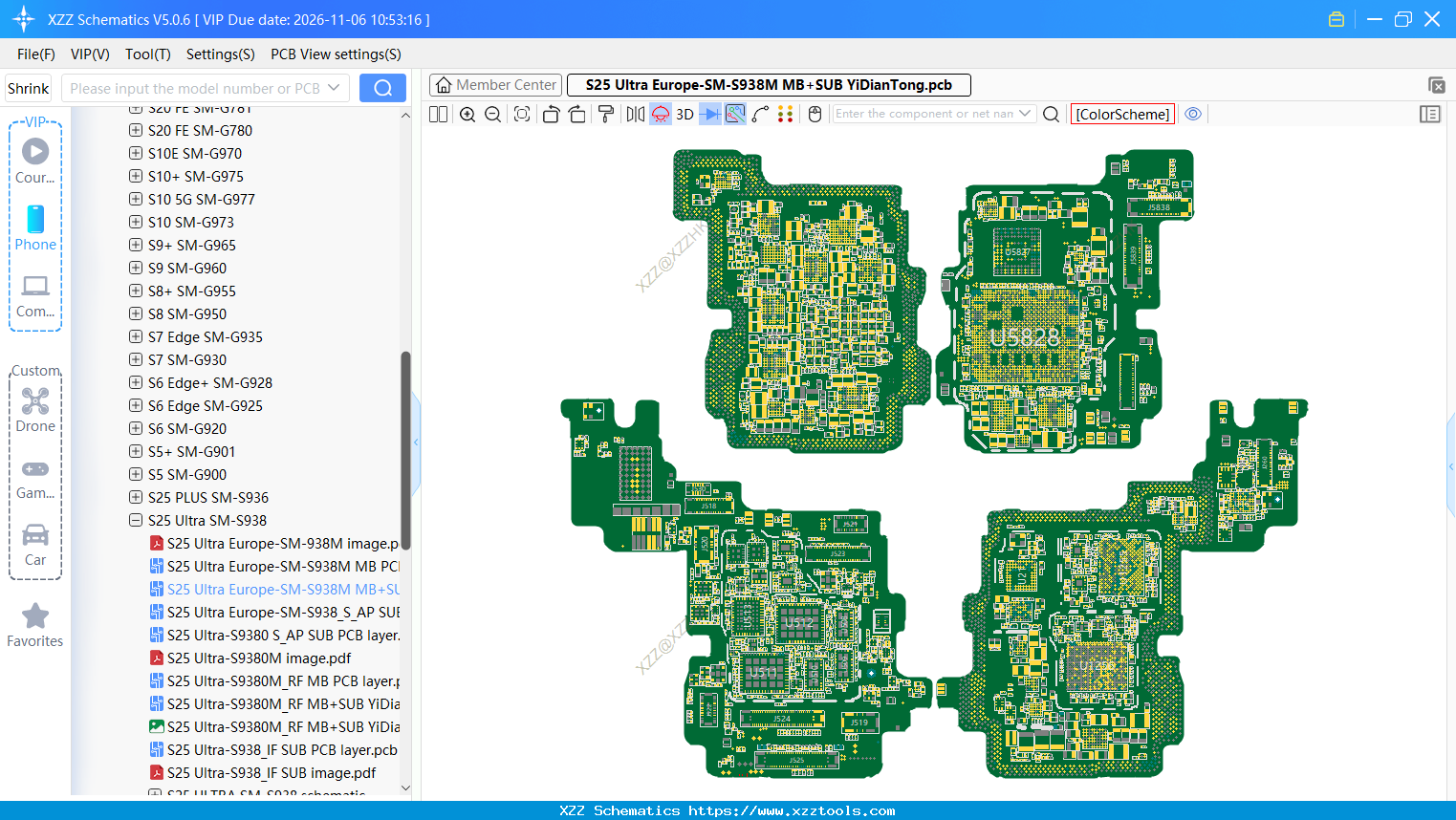Select the paint roller tool

606,114
